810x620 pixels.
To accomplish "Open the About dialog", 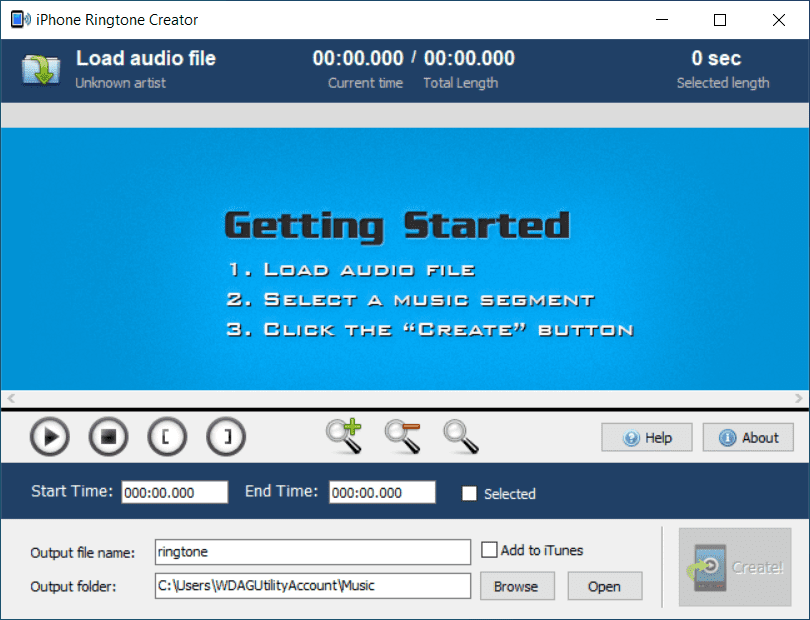I will coord(748,438).
